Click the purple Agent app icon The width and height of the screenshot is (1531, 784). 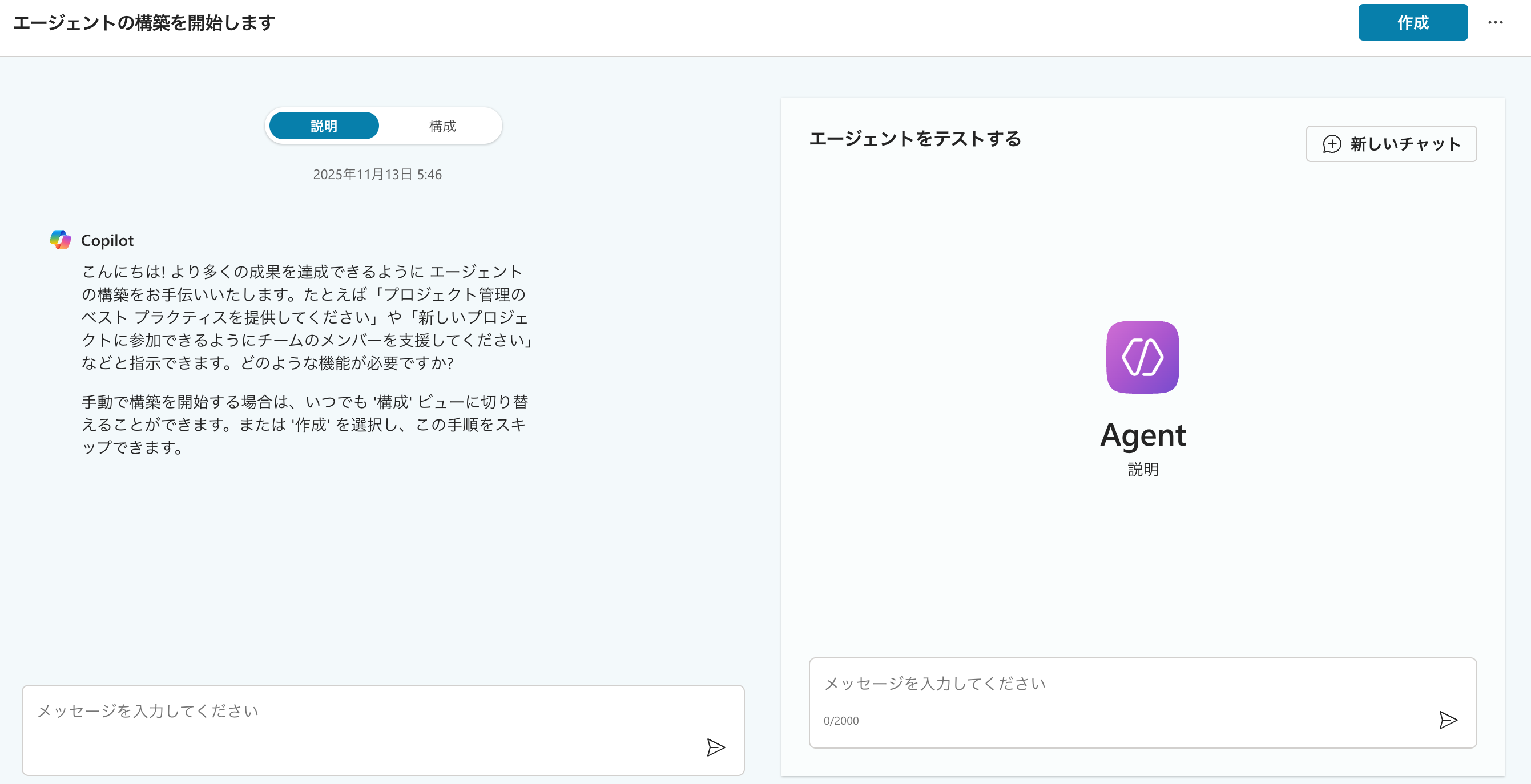(1142, 357)
